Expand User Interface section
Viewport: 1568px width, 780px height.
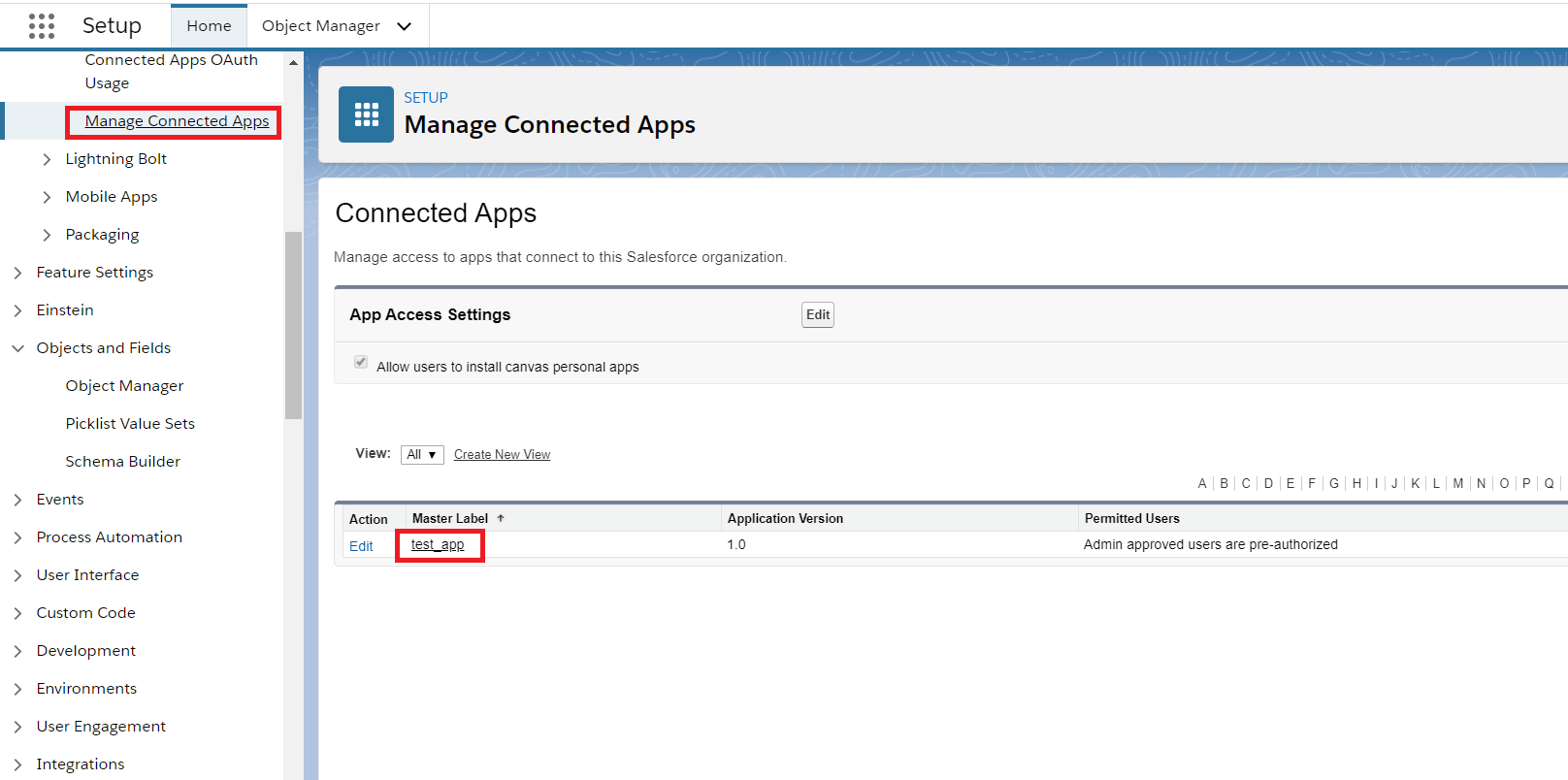click(17, 575)
